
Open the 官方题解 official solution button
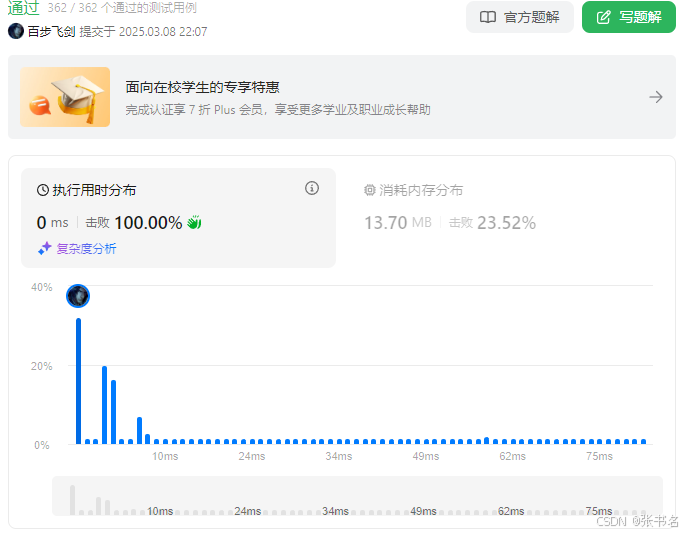tap(520, 17)
